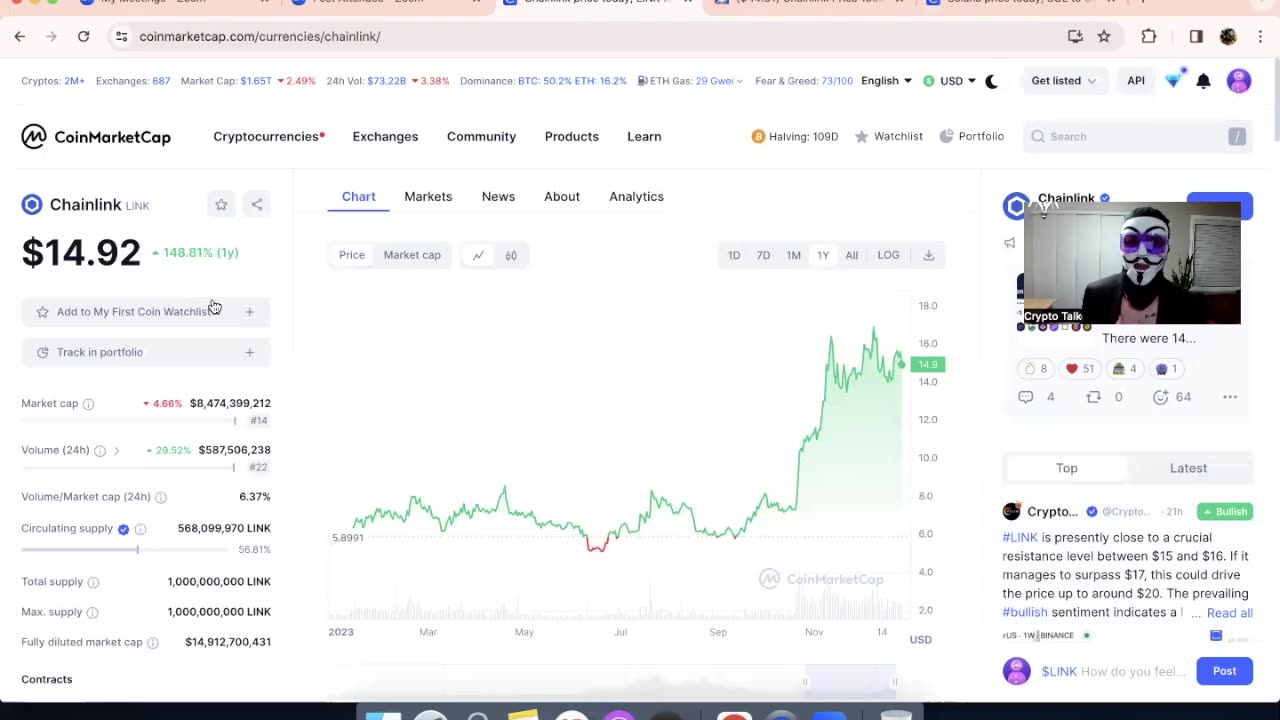
Task: Expand Volume (24h) chevron arrow
Action: tap(116, 451)
